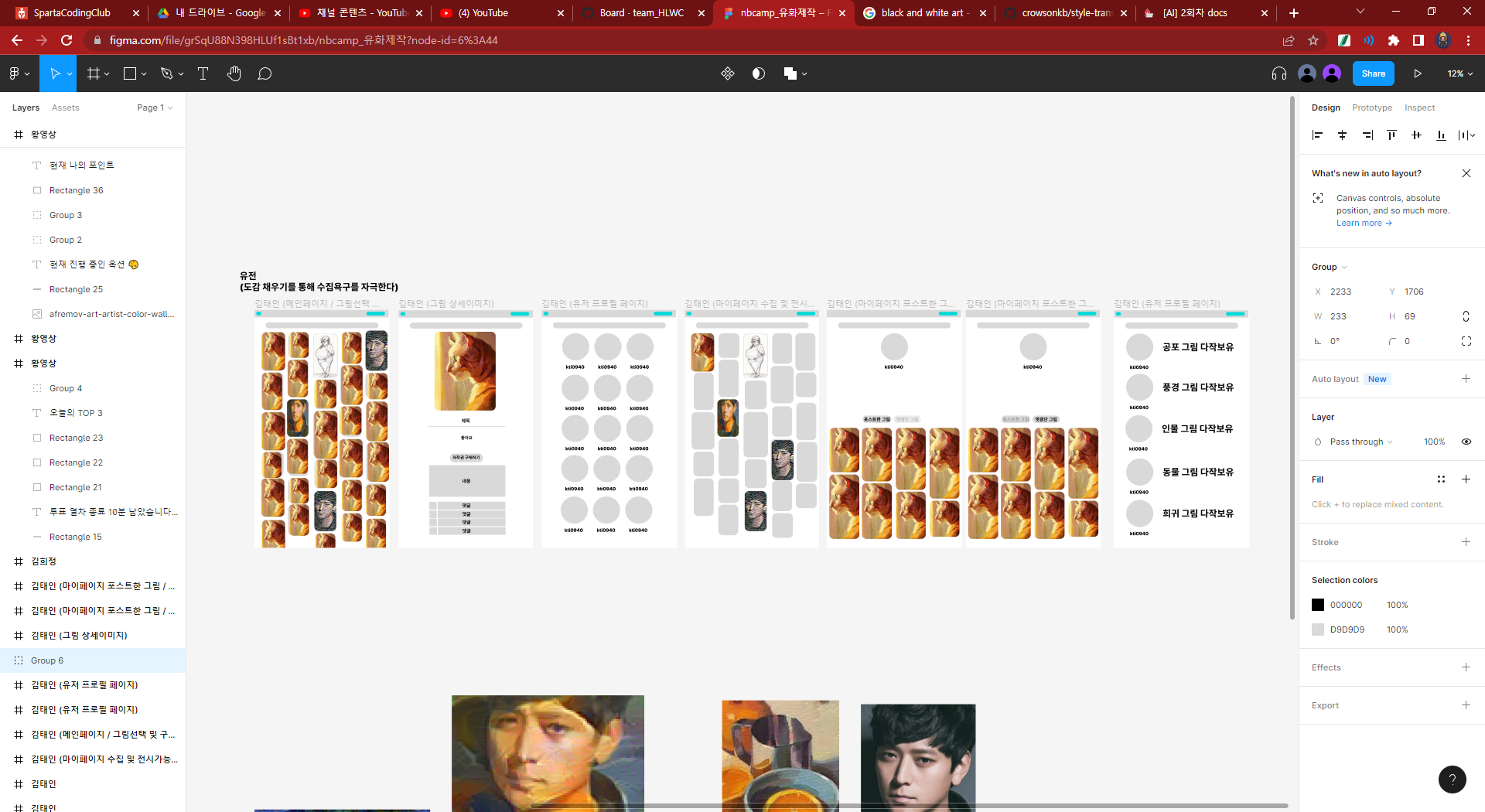Select the Move tool
The width and height of the screenshot is (1485, 812).
click(54, 73)
